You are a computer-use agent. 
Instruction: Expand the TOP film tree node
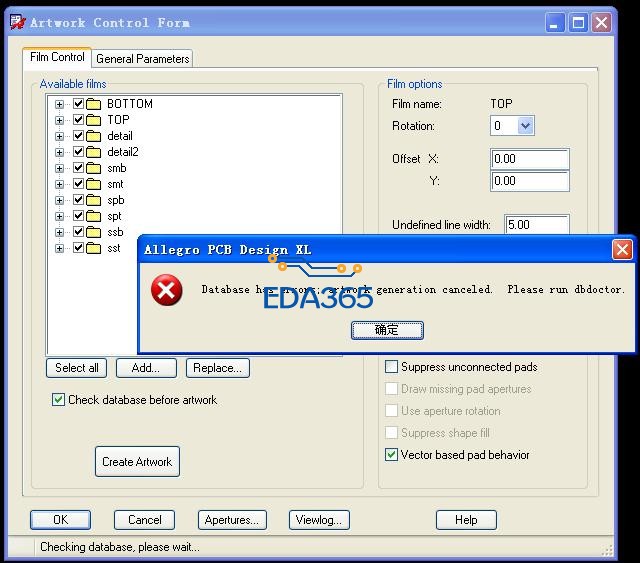coord(60,120)
